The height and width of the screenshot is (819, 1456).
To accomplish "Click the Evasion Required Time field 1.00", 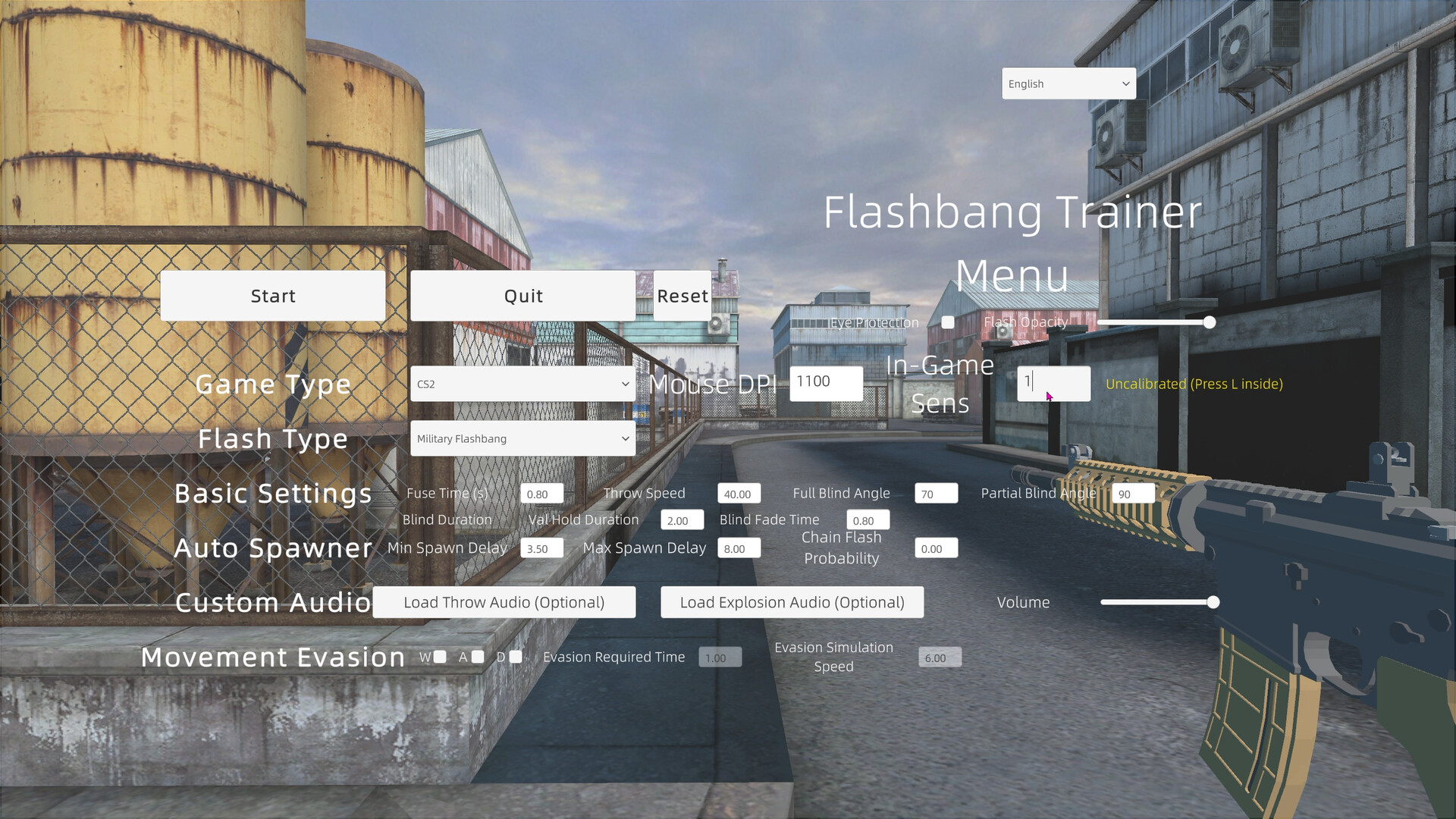I will tap(720, 657).
